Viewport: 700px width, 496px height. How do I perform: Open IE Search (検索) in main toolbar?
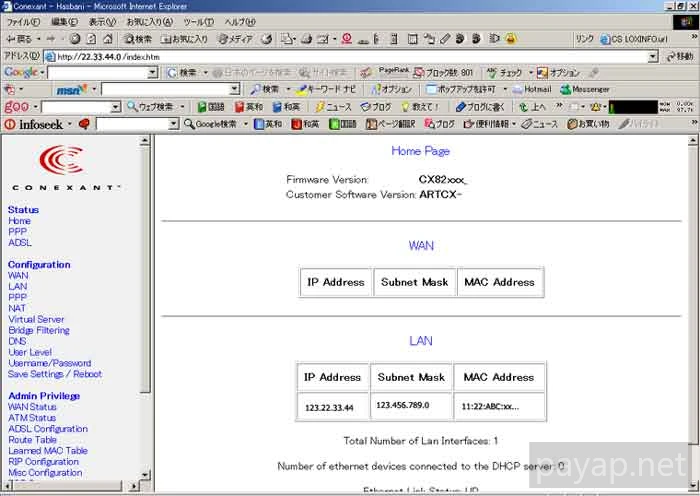pos(138,39)
